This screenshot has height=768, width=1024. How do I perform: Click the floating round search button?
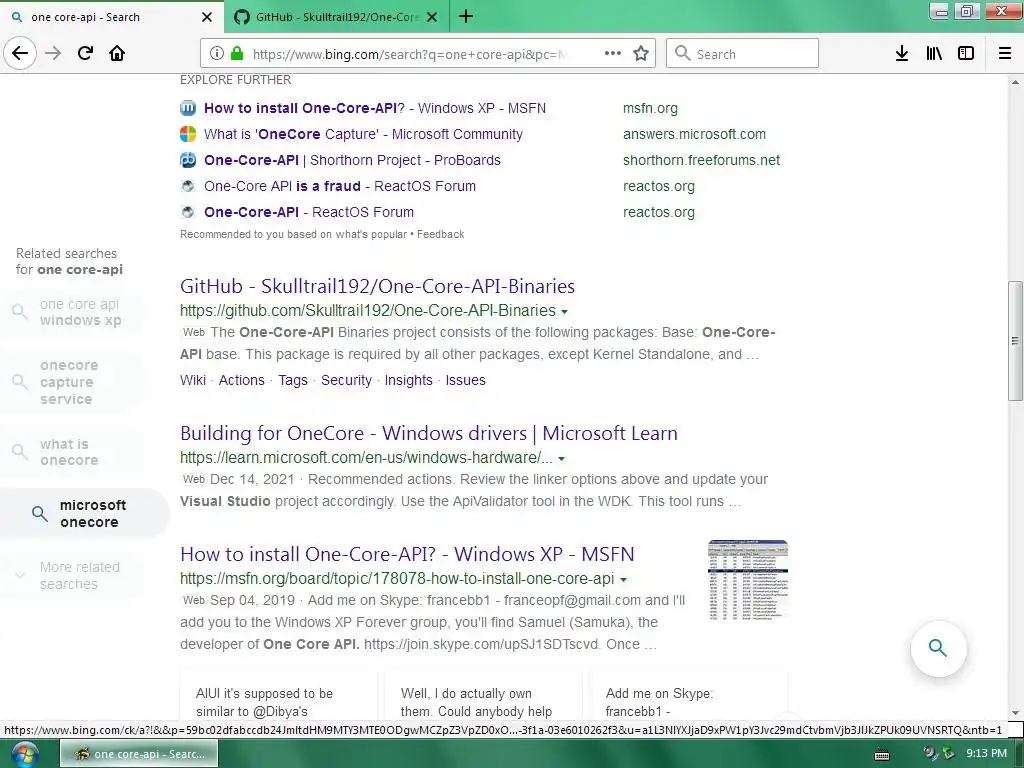[938, 648]
